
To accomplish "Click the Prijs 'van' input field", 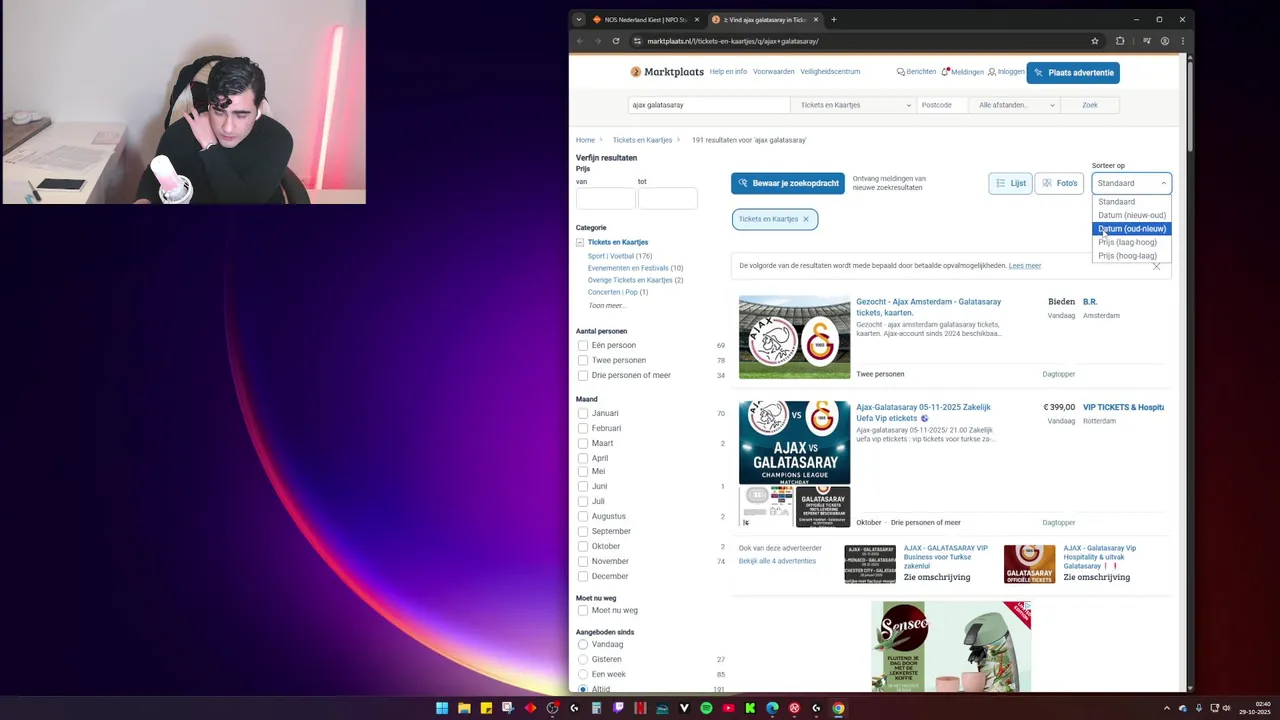I will pyautogui.click(x=605, y=198).
